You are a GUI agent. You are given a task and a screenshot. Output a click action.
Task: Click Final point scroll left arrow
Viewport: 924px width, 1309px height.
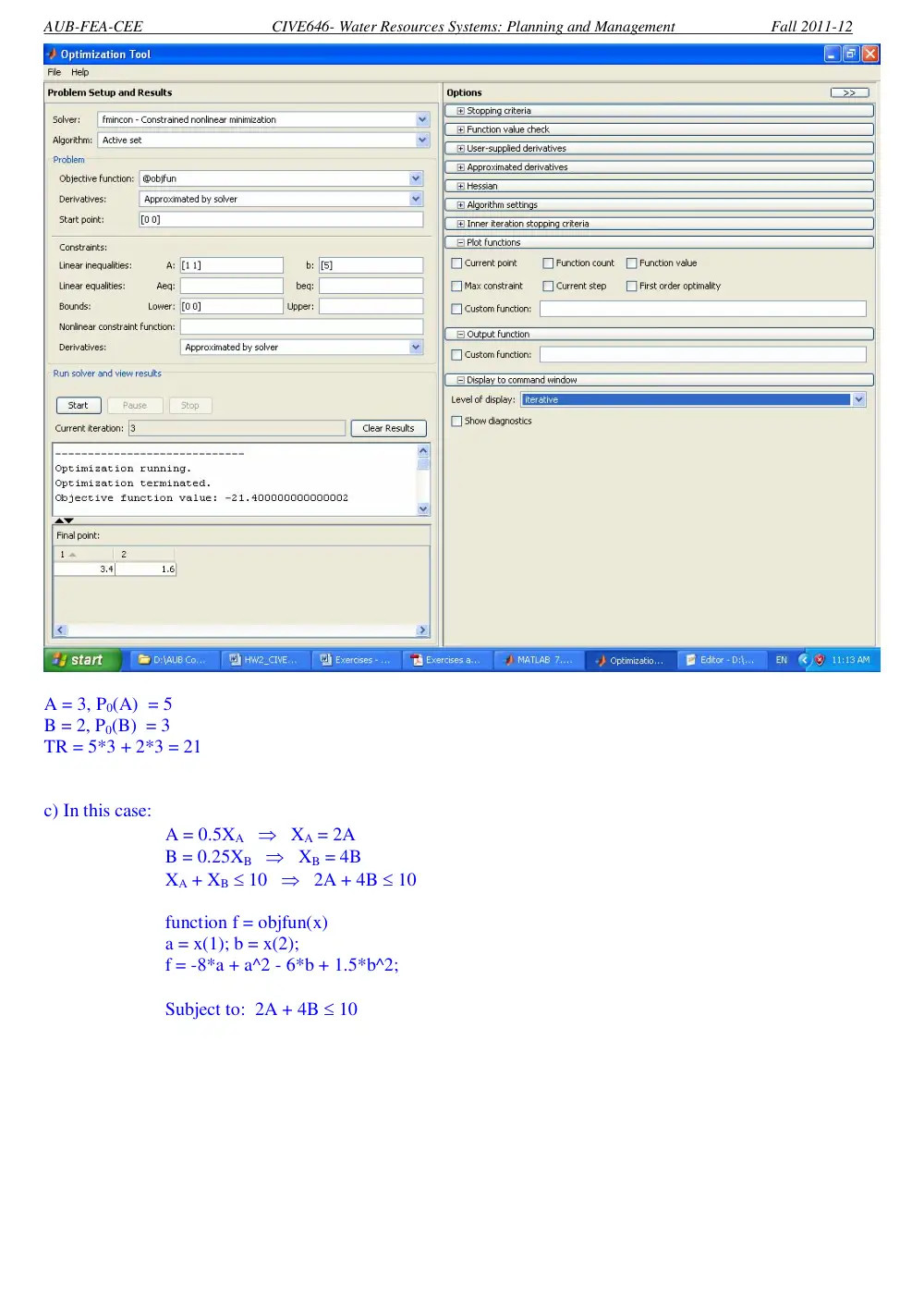click(x=61, y=630)
